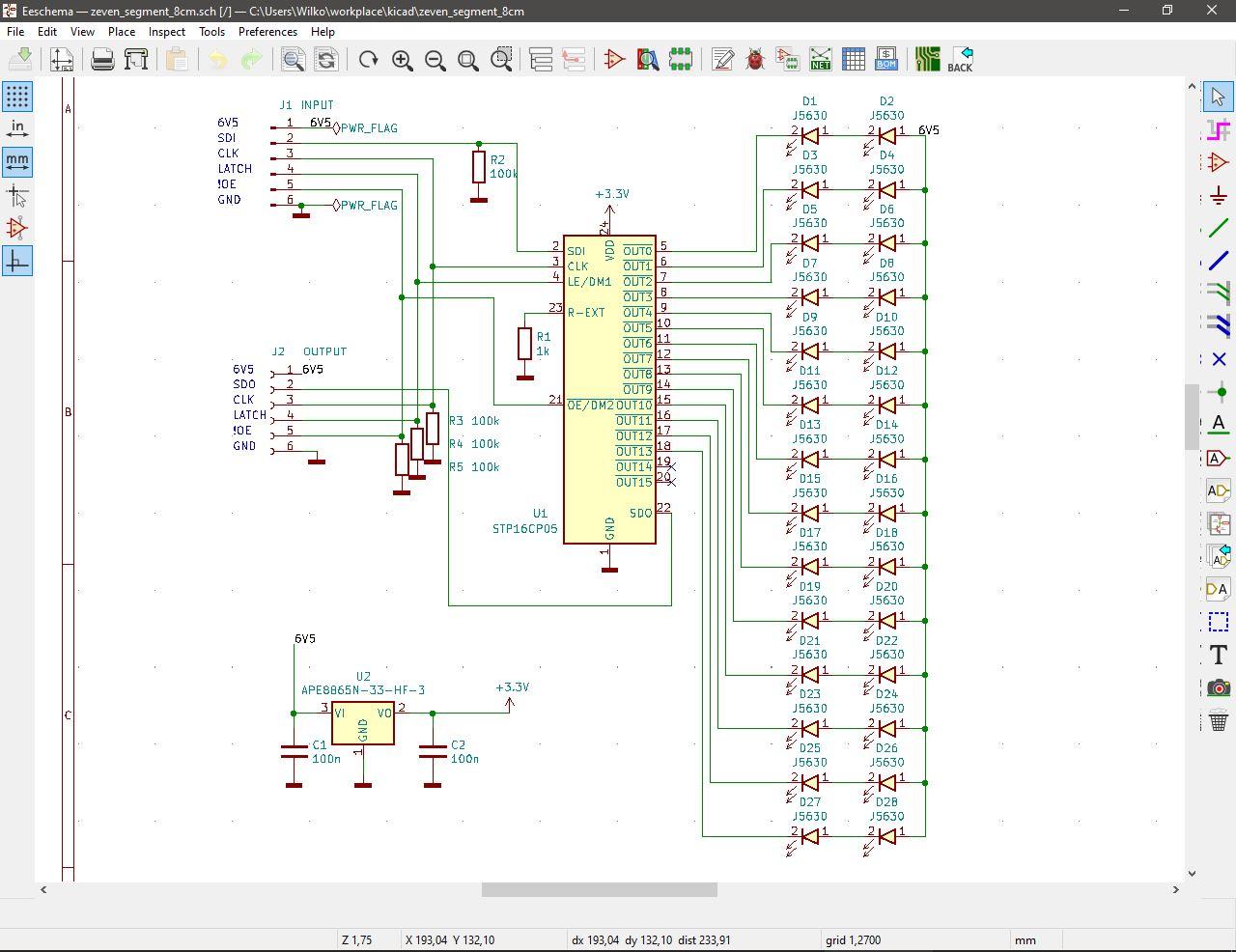Select the APE8865N-33-HF-3 regulator label
The width and height of the screenshot is (1236, 952).
click(363, 690)
